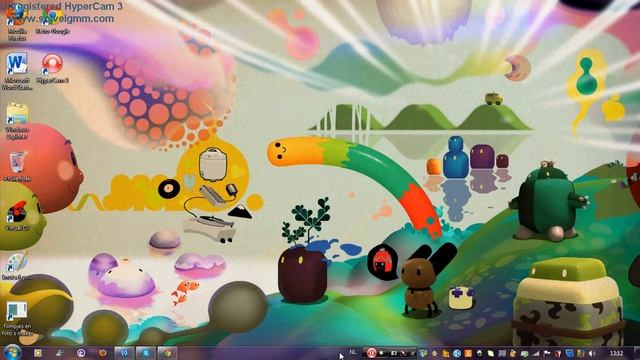This screenshot has height=360, width=640.
Task: Click the blue round tray icon
Action: point(457,353)
